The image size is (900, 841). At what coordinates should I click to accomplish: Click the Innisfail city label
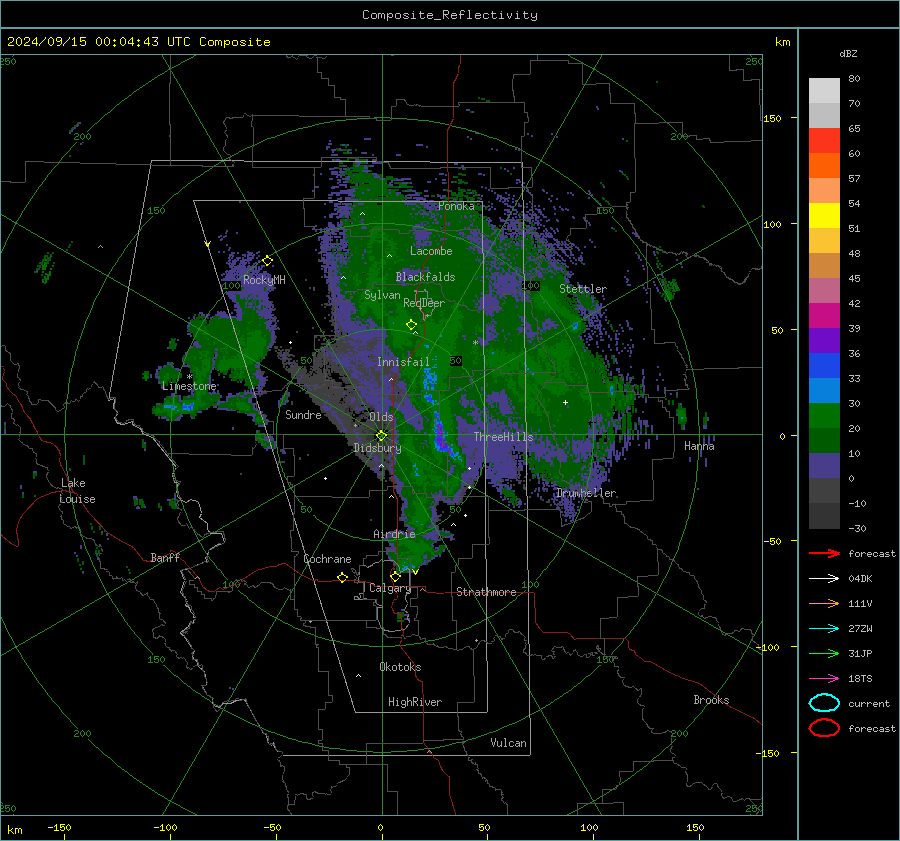[403, 362]
